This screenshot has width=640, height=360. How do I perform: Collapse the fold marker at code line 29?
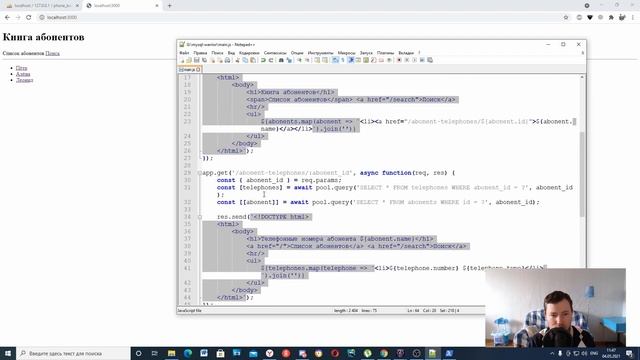pyautogui.click(x=200, y=173)
